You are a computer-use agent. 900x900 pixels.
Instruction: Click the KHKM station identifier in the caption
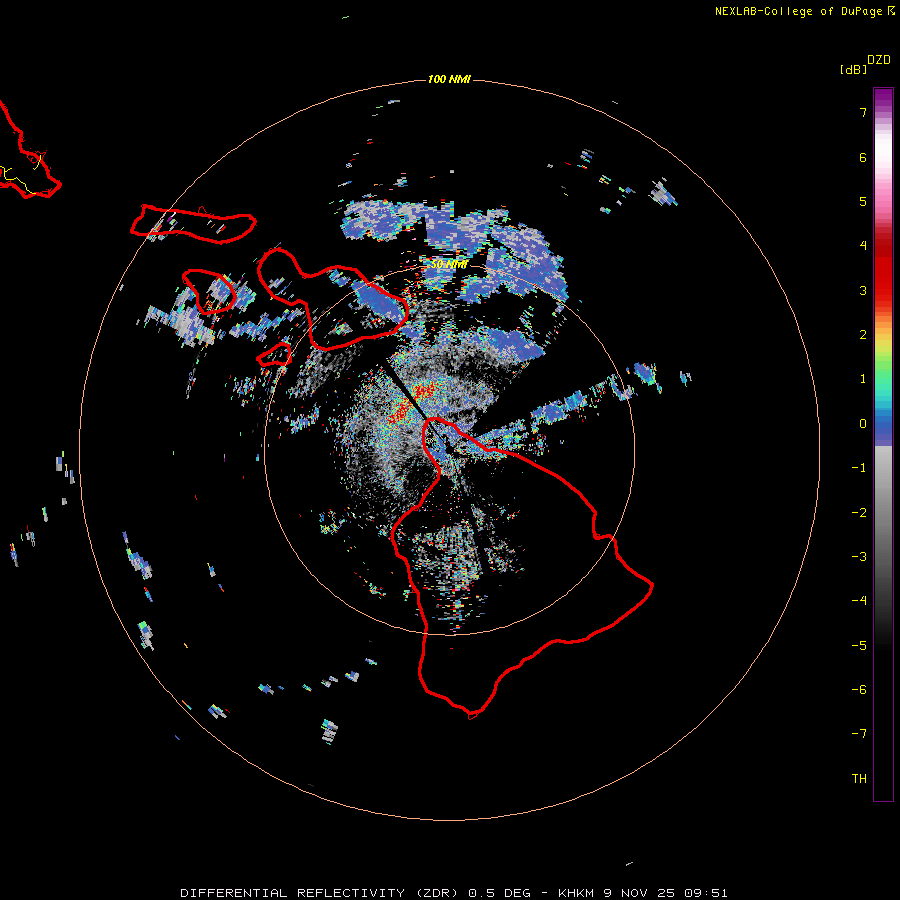(x=577, y=893)
